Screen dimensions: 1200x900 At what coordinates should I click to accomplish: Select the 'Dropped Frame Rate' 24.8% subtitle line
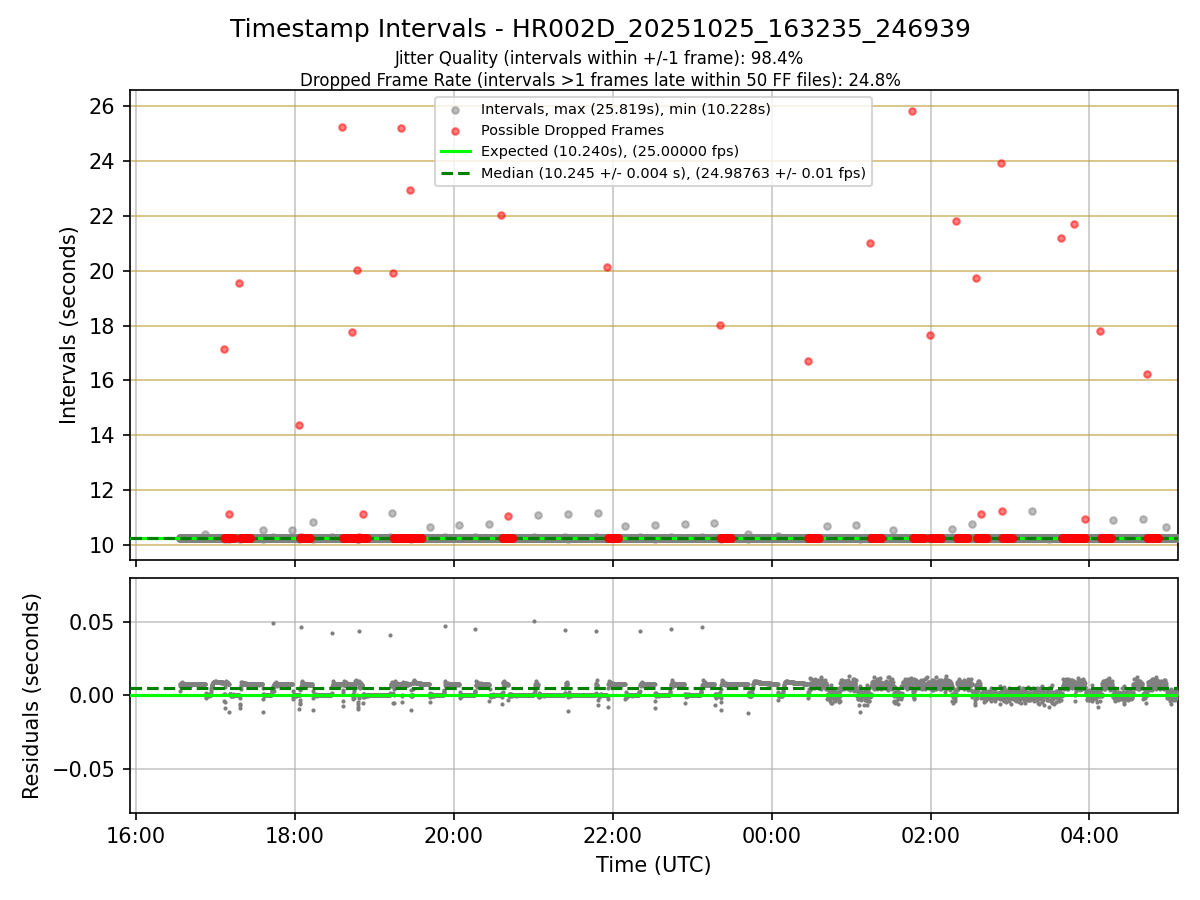tap(600, 80)
